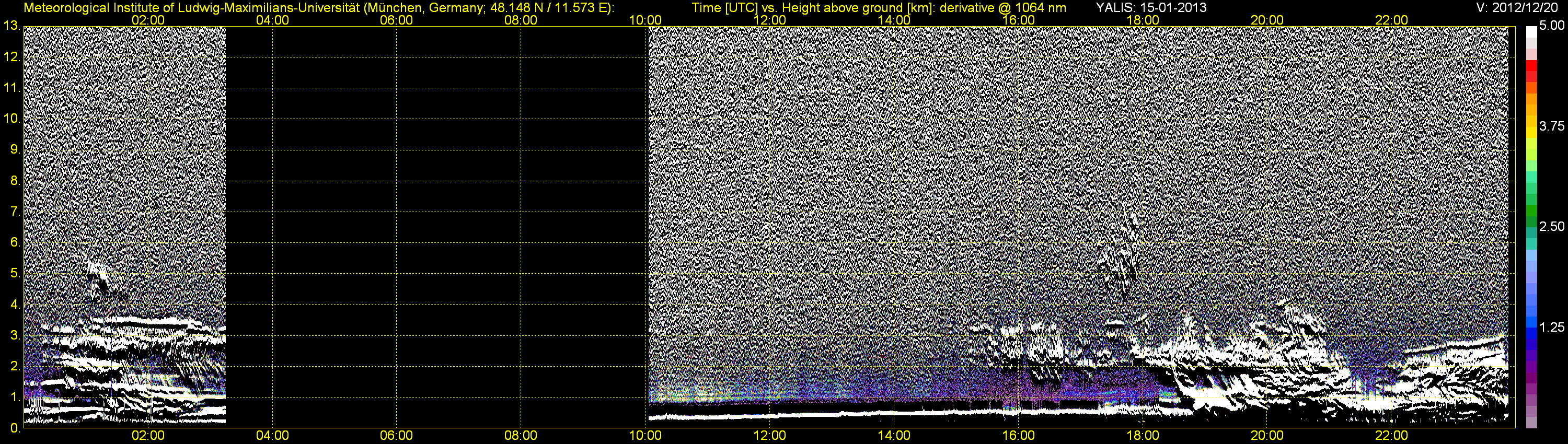The image size is (1568, 444).
Task: Click the 'Time [UTC] vs. Height above ground' caption
Action: coord(879,8)
